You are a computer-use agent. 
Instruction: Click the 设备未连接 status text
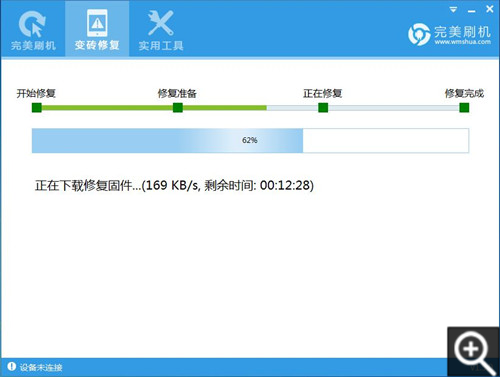click(x=41, y=367)
